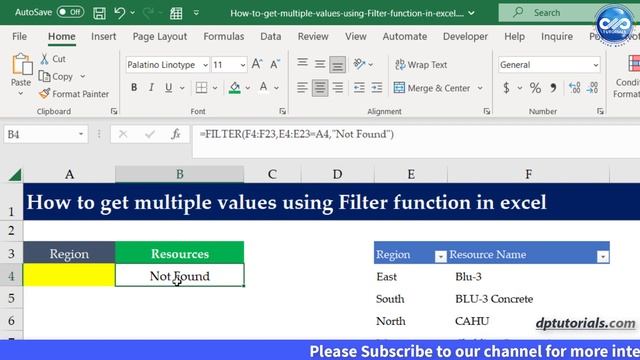640x360 pixels.
Task: Open the Undo history dropdown
Action: (132, 13)
